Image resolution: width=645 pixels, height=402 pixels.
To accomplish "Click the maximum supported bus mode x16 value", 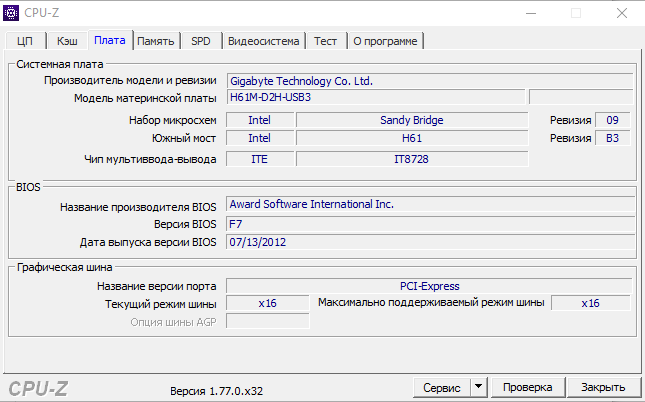I will pos(590,303).
